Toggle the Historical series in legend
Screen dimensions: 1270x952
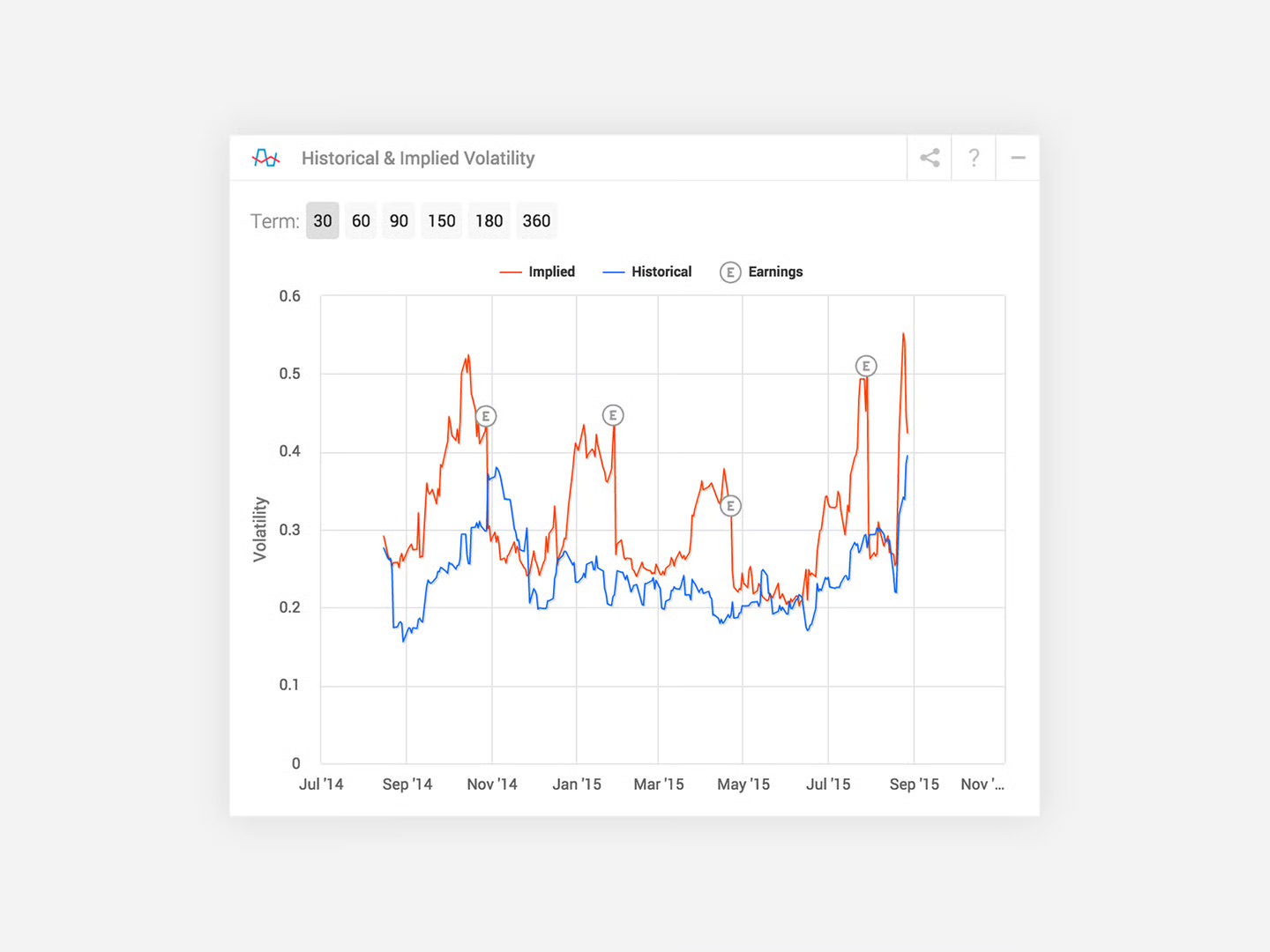tap(647, 271)
